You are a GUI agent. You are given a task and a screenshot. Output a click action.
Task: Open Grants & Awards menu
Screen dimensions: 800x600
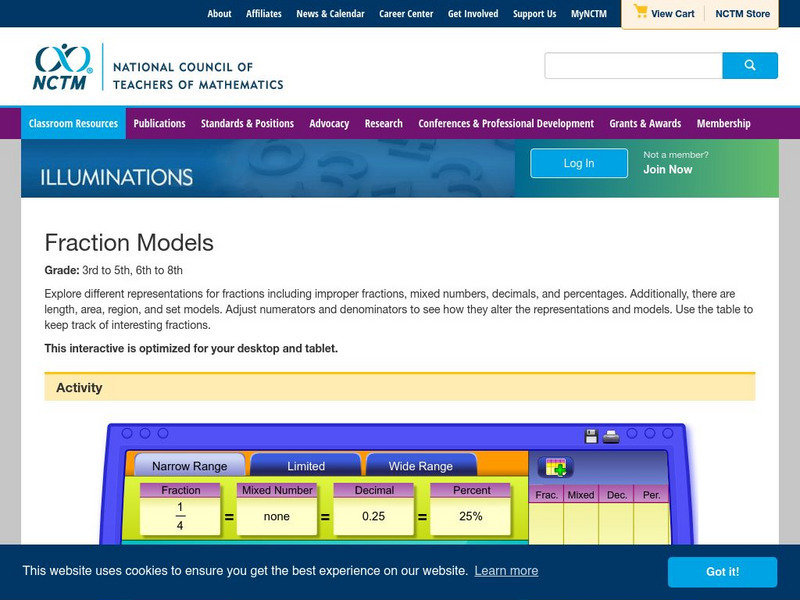[x=645, y=123]
